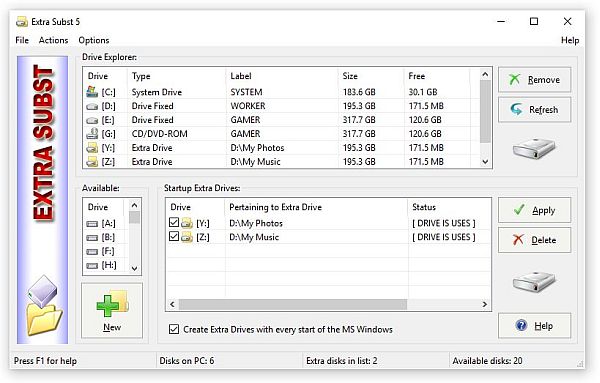Click the Extra Subst title bar app icon

tap(21, 22)
